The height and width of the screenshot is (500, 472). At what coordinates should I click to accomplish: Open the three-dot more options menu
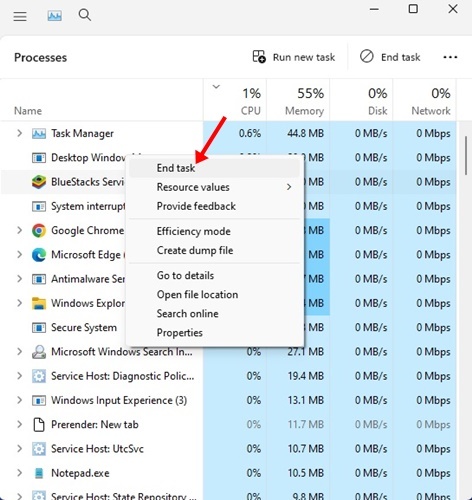click(x=450, y=57)
